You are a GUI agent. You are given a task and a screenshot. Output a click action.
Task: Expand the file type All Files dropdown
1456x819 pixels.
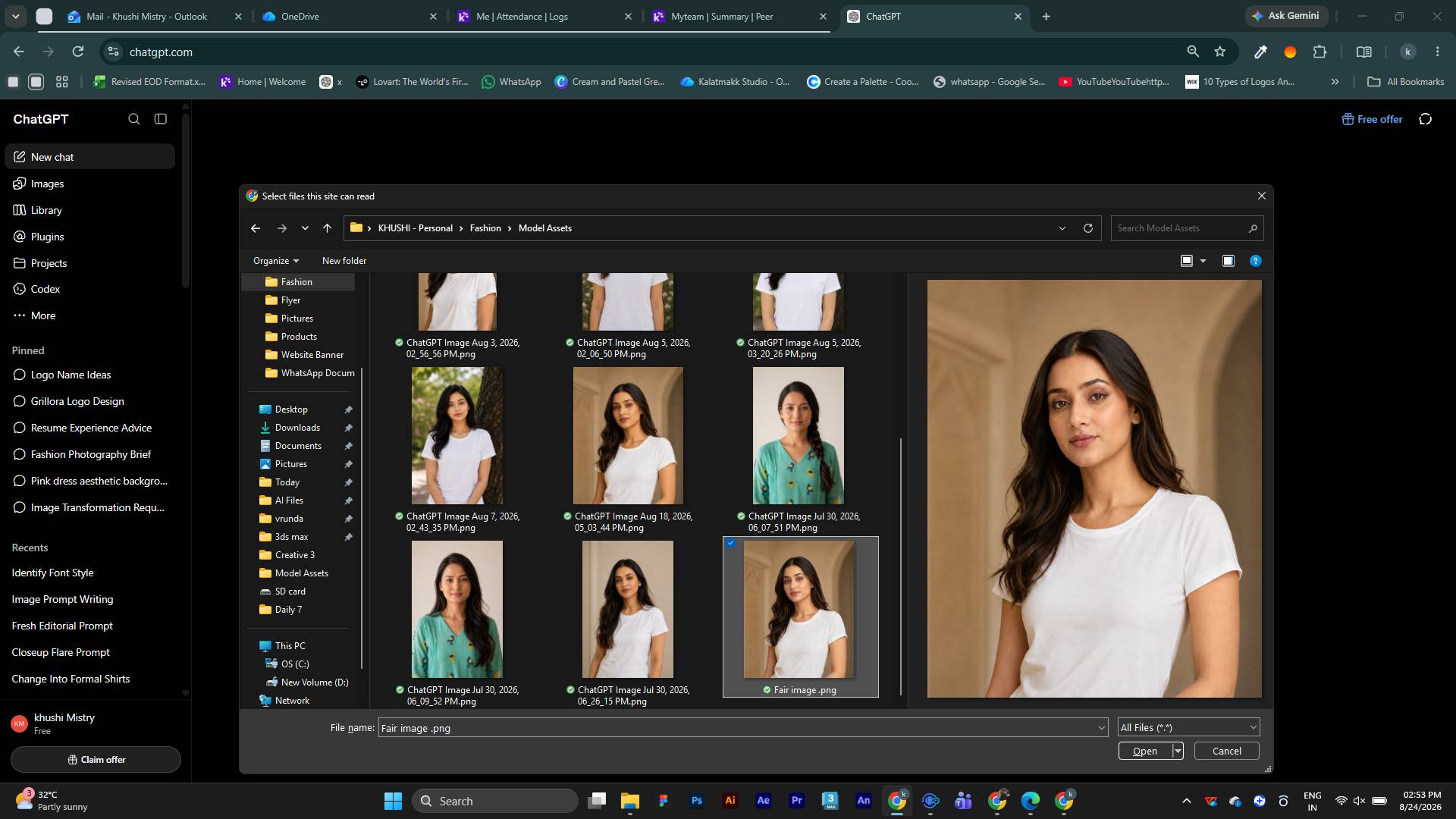[1188, 727]
